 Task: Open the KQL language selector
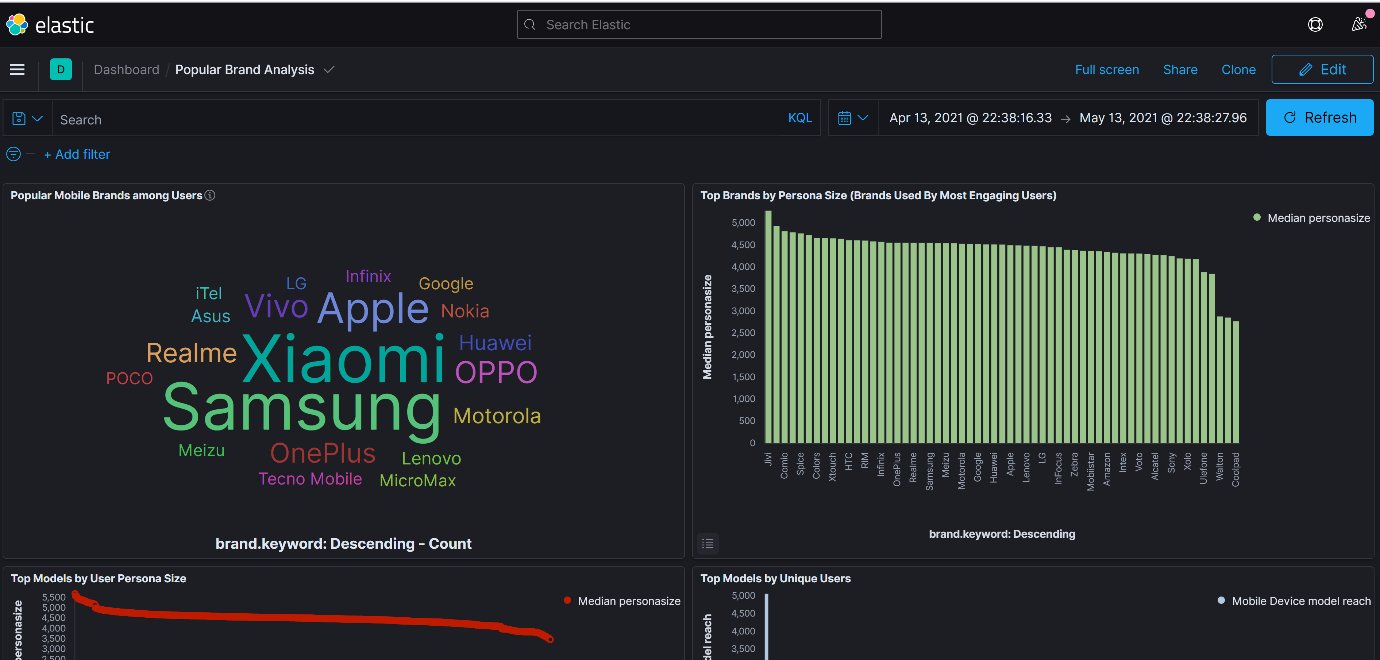(799, 118)
